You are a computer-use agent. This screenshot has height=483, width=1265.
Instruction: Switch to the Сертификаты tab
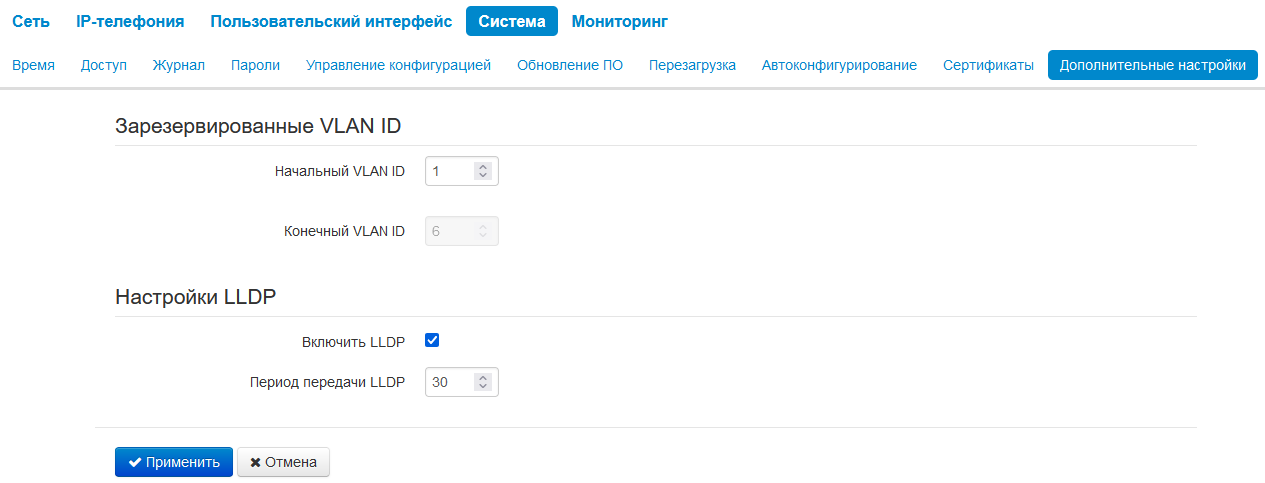pyautogui.click(x=988, y=65)
